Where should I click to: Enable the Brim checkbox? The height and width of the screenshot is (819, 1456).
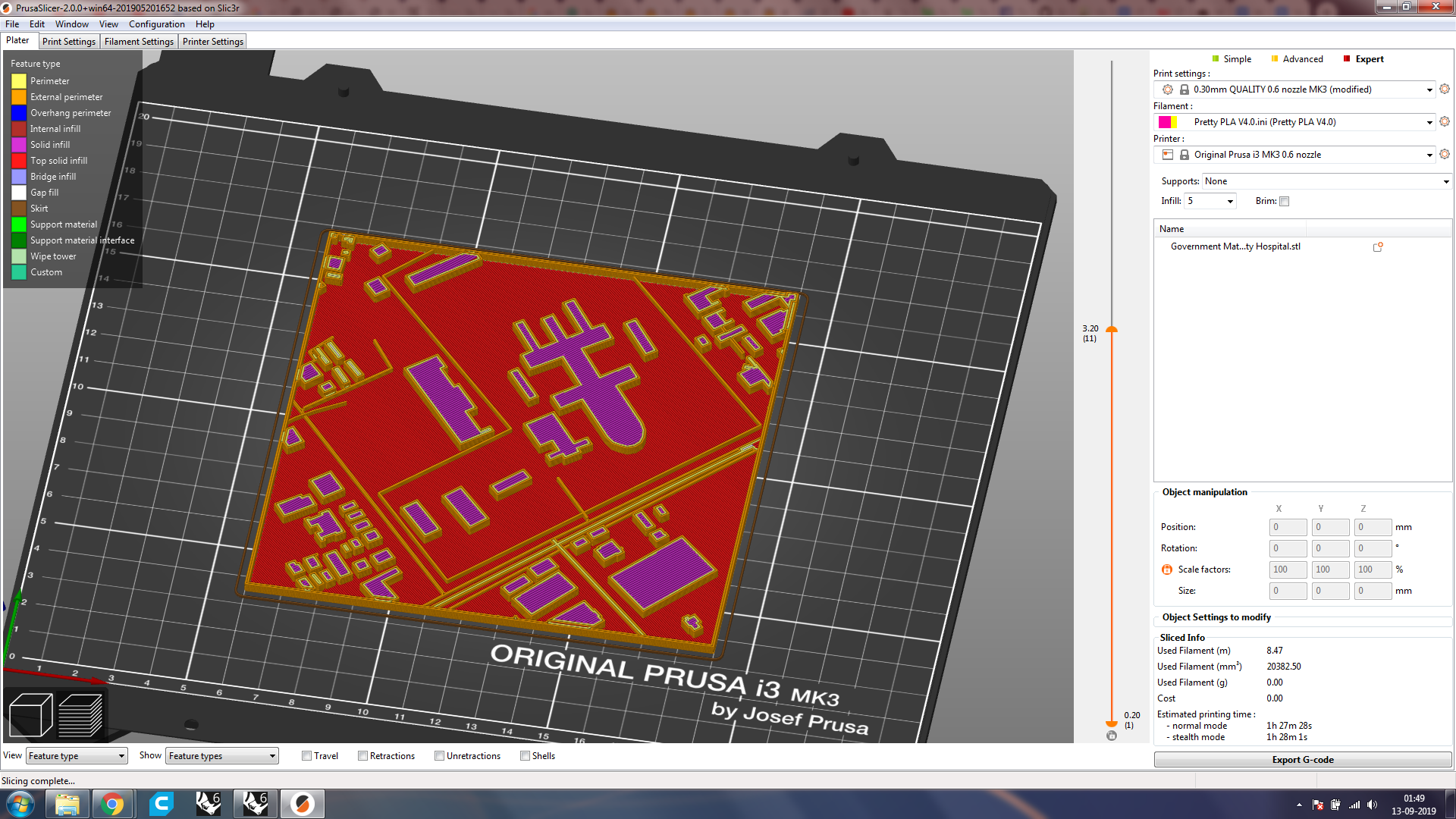(1285, 201)
